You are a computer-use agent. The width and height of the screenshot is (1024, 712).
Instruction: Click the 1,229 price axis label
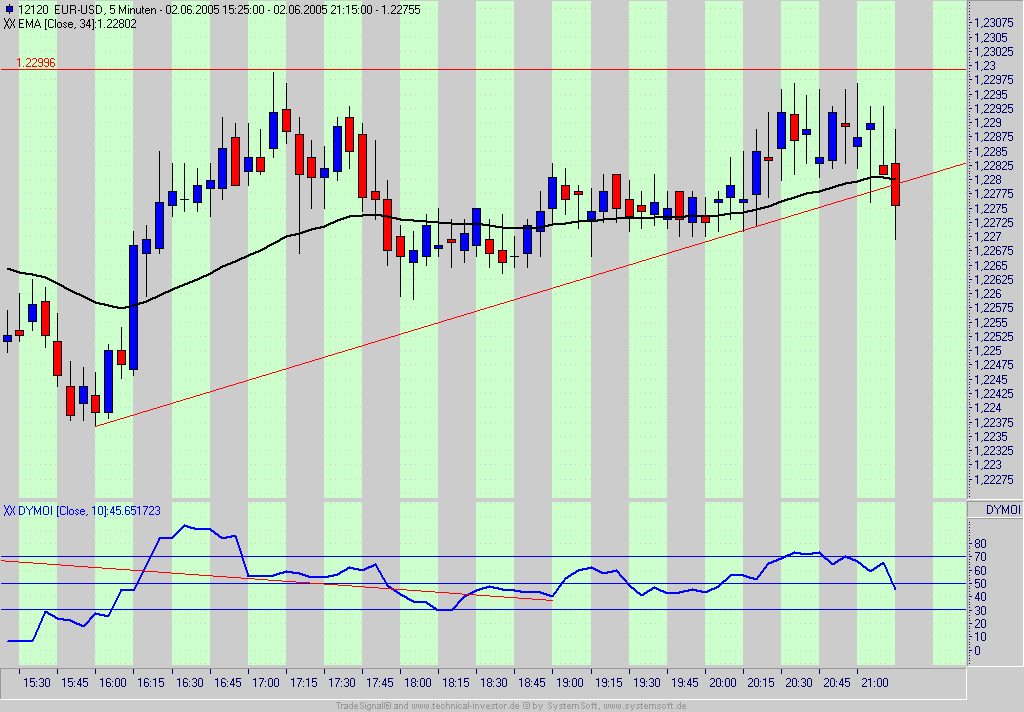tap(988, 123)
